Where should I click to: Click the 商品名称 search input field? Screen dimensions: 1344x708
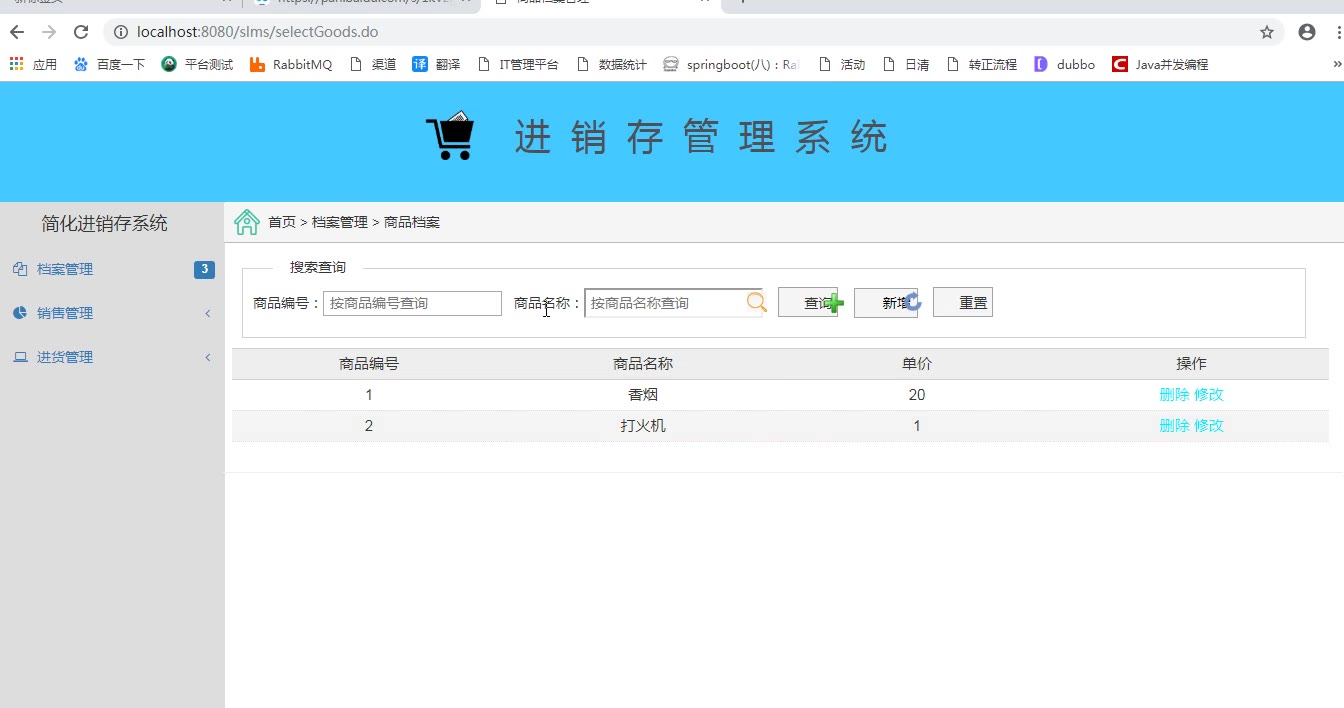(x=665, y=303)
